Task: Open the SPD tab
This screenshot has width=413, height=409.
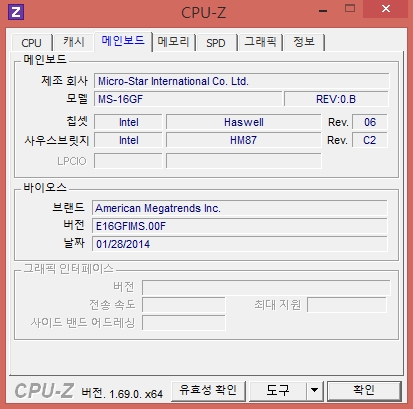Action: (216, 43)
